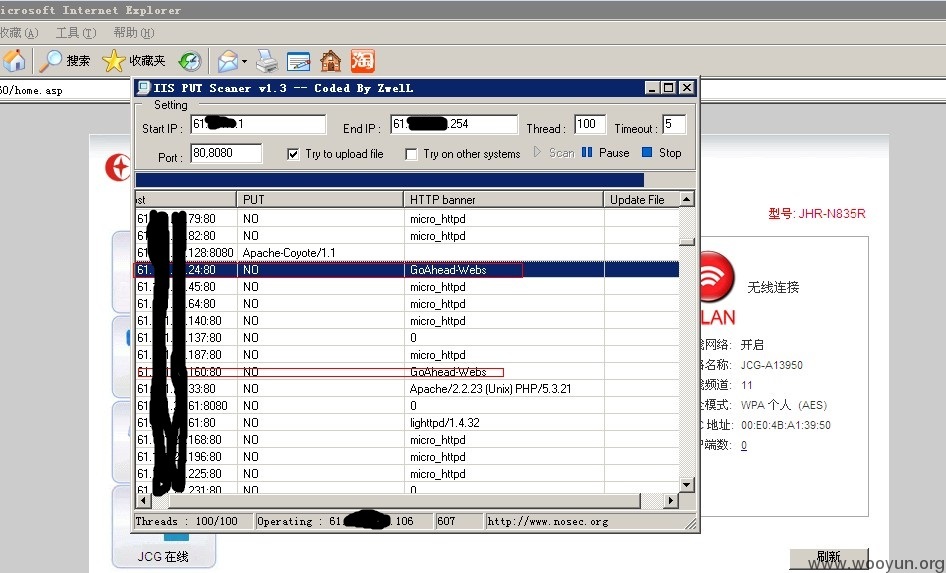This screenshot has height=573, width=946.
Task: Click the Thread field showing 100
Action: 590,124
